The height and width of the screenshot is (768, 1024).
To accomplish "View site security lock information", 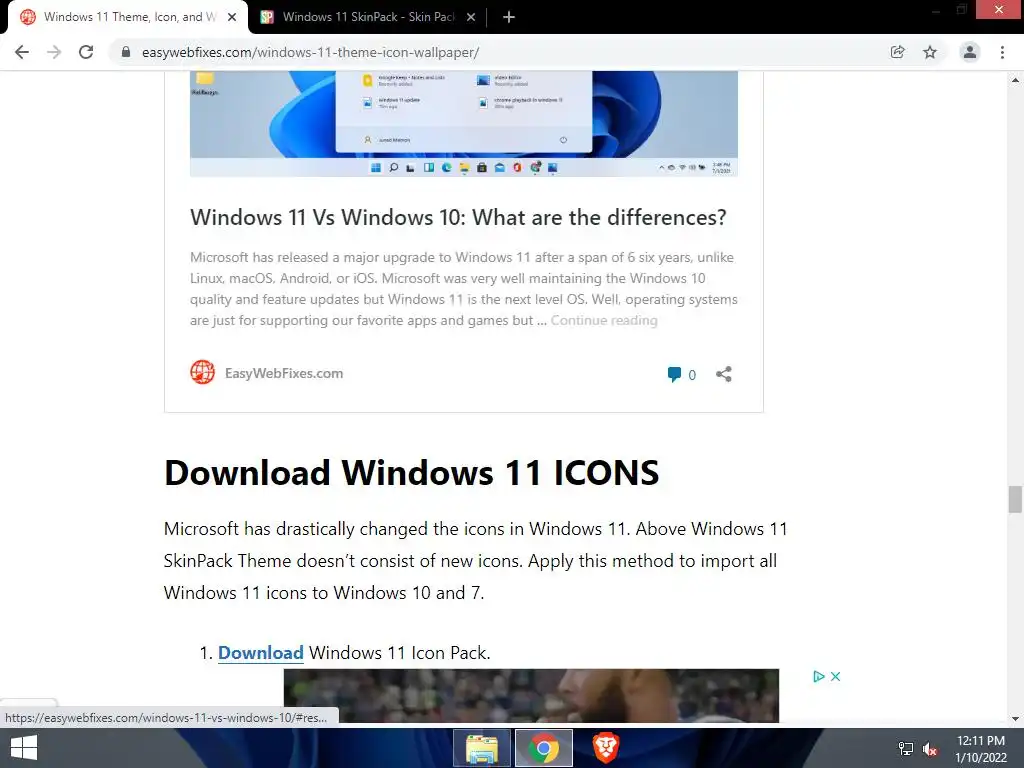I will (126, 52).
